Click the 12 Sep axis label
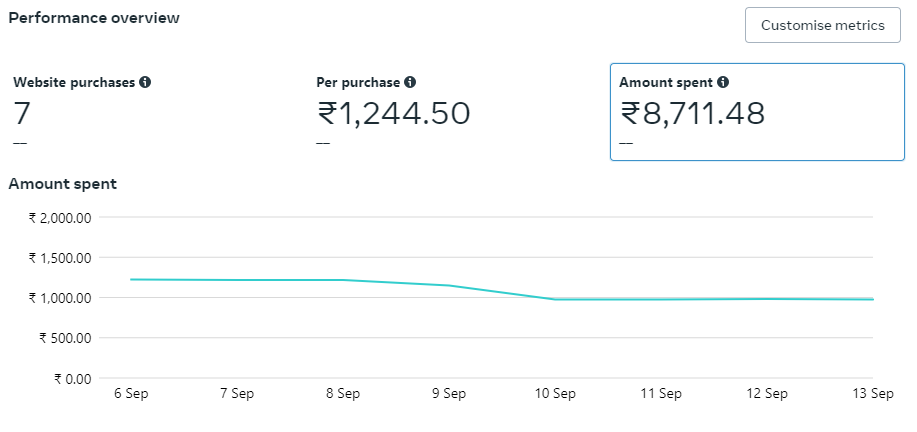The height and width of the screenshot is (432, 917). click(766, 394)
